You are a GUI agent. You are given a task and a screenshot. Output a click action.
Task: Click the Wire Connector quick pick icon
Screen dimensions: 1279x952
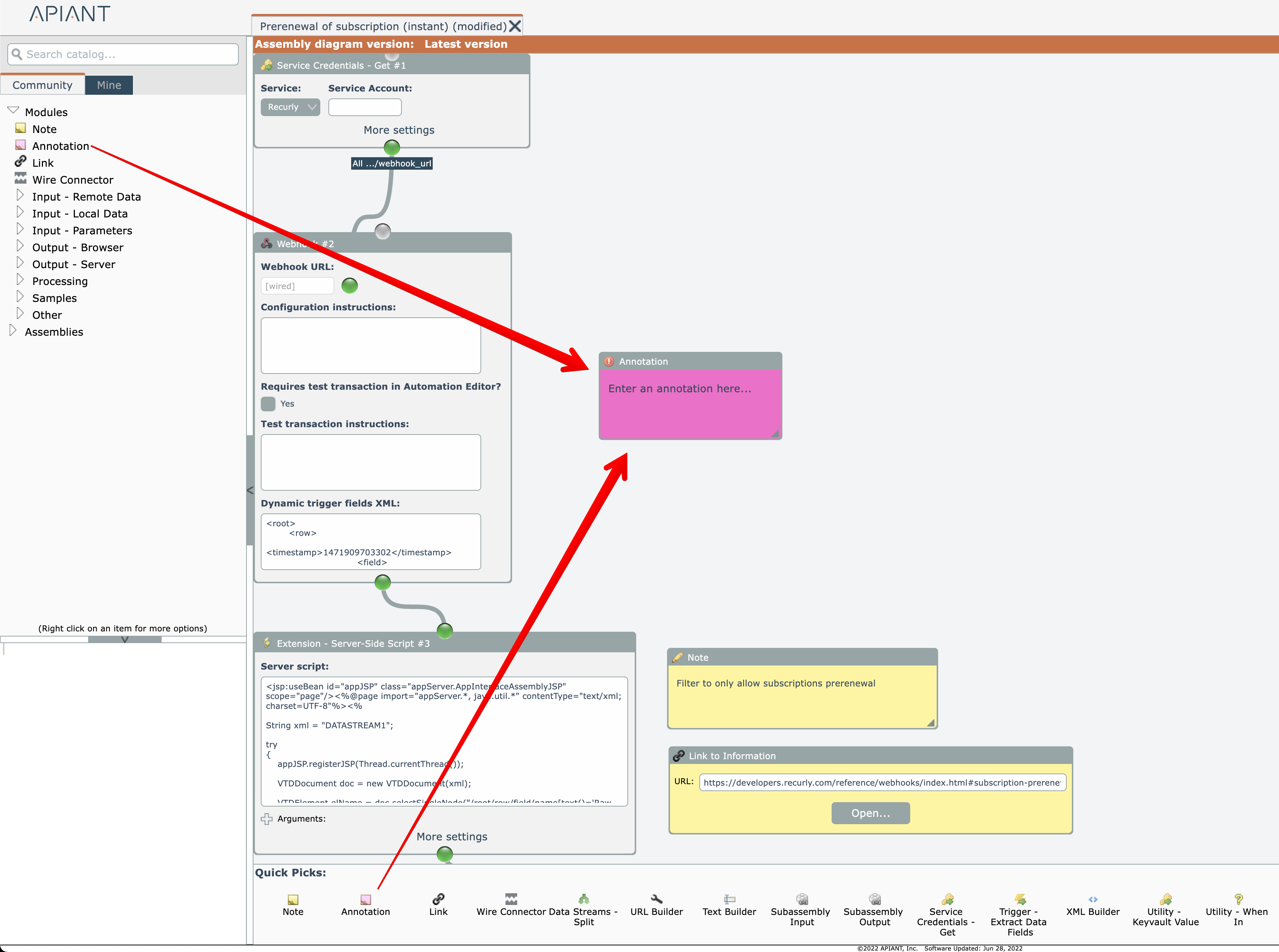tap(511, 899)
